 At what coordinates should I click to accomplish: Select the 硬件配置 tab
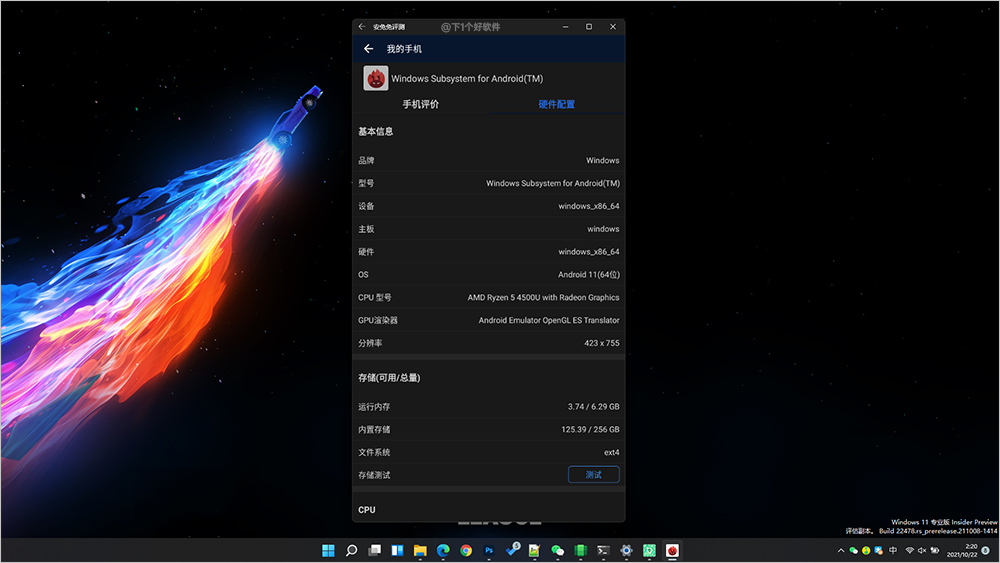click(556, 104)
